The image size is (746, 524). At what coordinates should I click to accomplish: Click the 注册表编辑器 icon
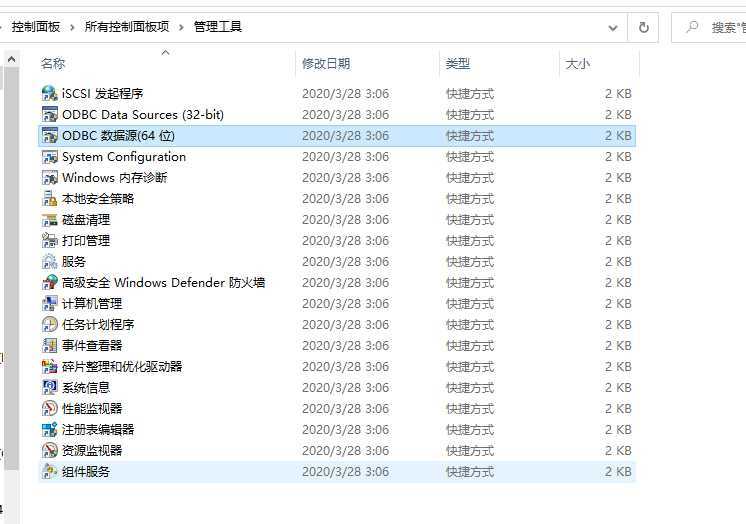(x=49, y=429)
